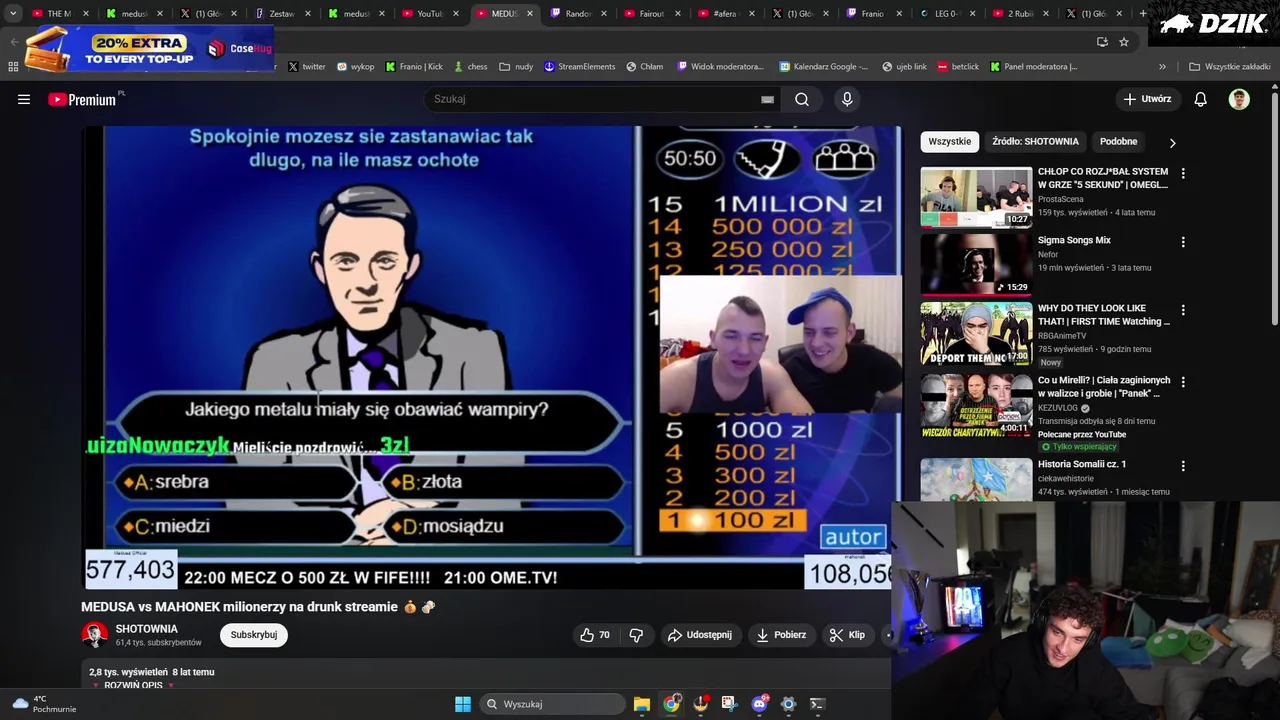Open RBGAnimeTV's first time watching thumbnail
This screenshot has height=720, width=1280.
pyautogui.click(x=976, y=334)
